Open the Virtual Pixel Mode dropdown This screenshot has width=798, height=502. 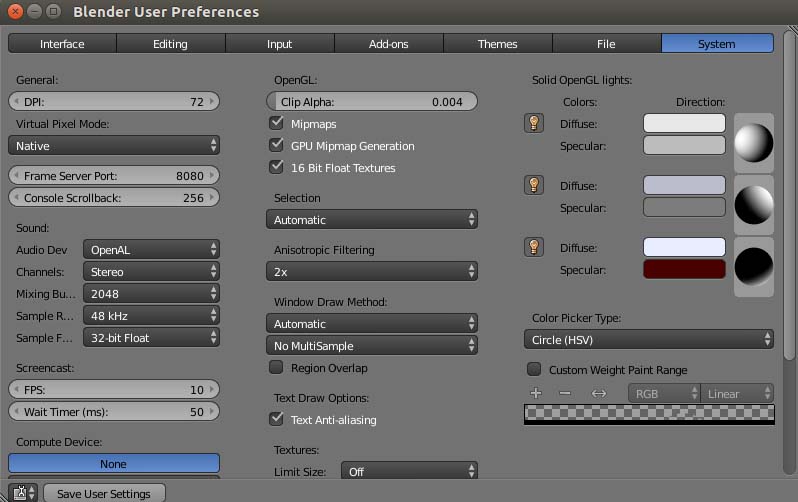(113, 146)
